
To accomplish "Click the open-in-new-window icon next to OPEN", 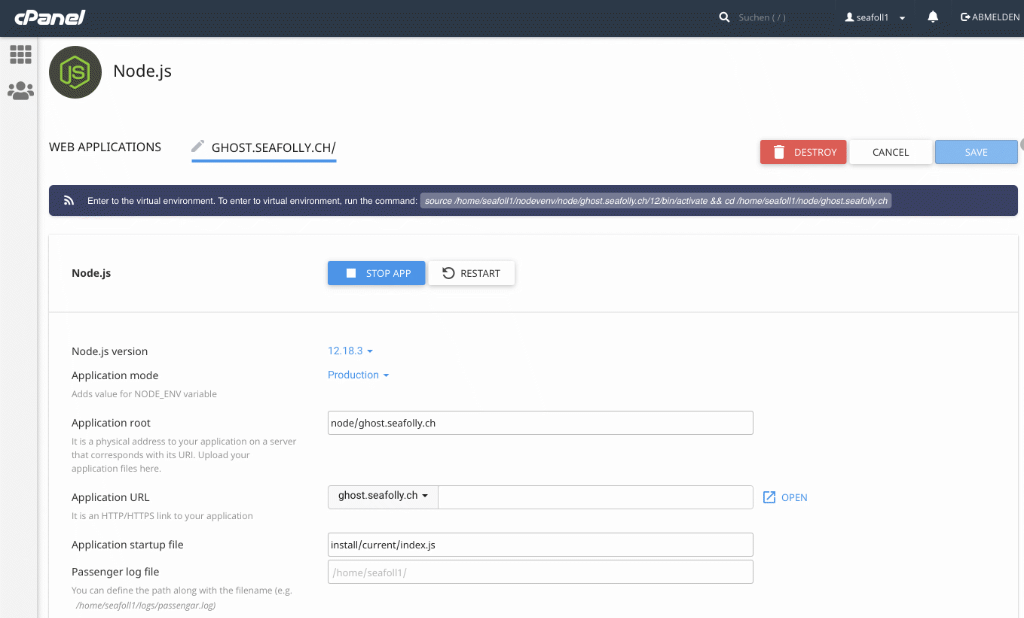I will [x=769, y=497].
